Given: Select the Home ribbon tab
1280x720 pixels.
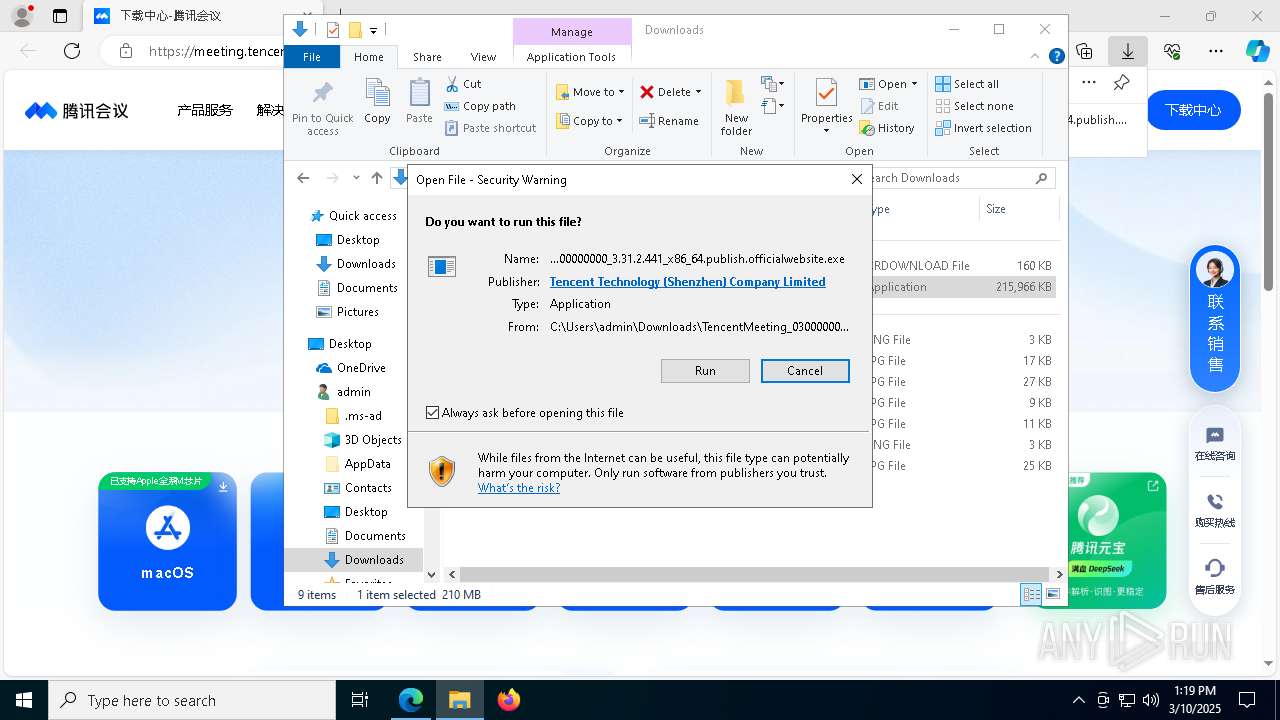Looking at the screenshot, I should click(368, 57).
